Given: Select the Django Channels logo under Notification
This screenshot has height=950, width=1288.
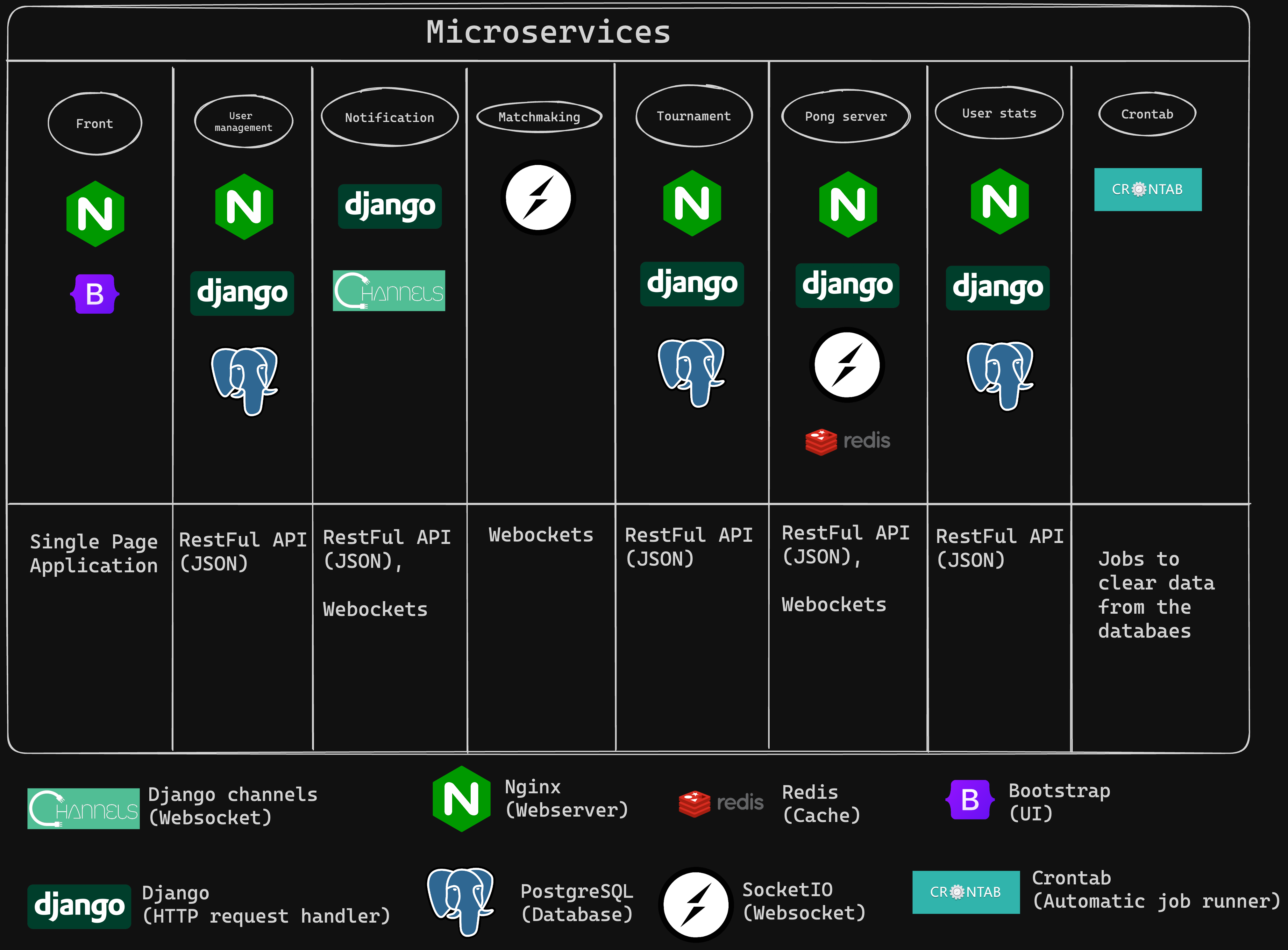Looking at the screenshot, I should 389,291.
